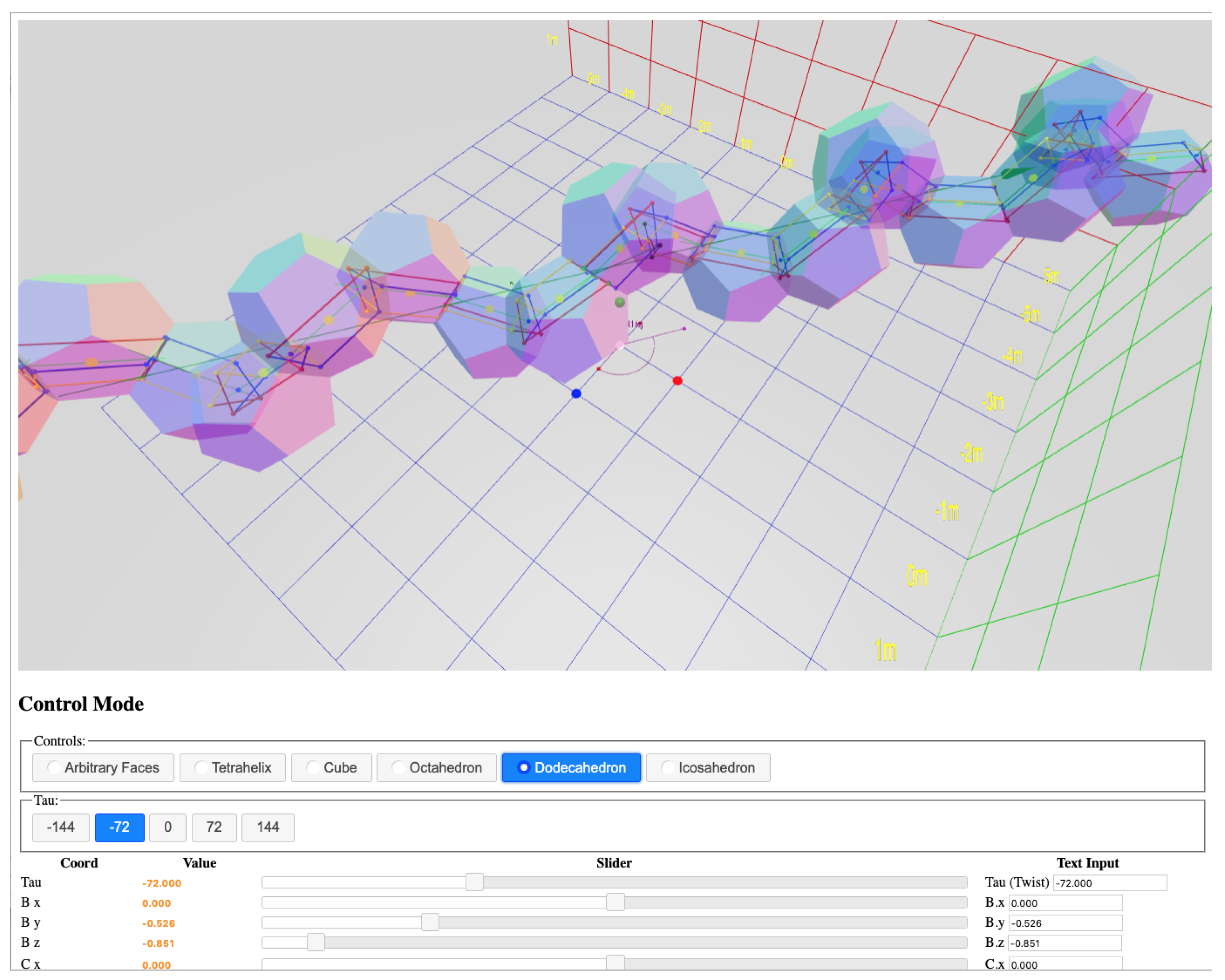1225x980 pixels.
Task: Click the blue sphere on the grid
Action: coord(576,393)
